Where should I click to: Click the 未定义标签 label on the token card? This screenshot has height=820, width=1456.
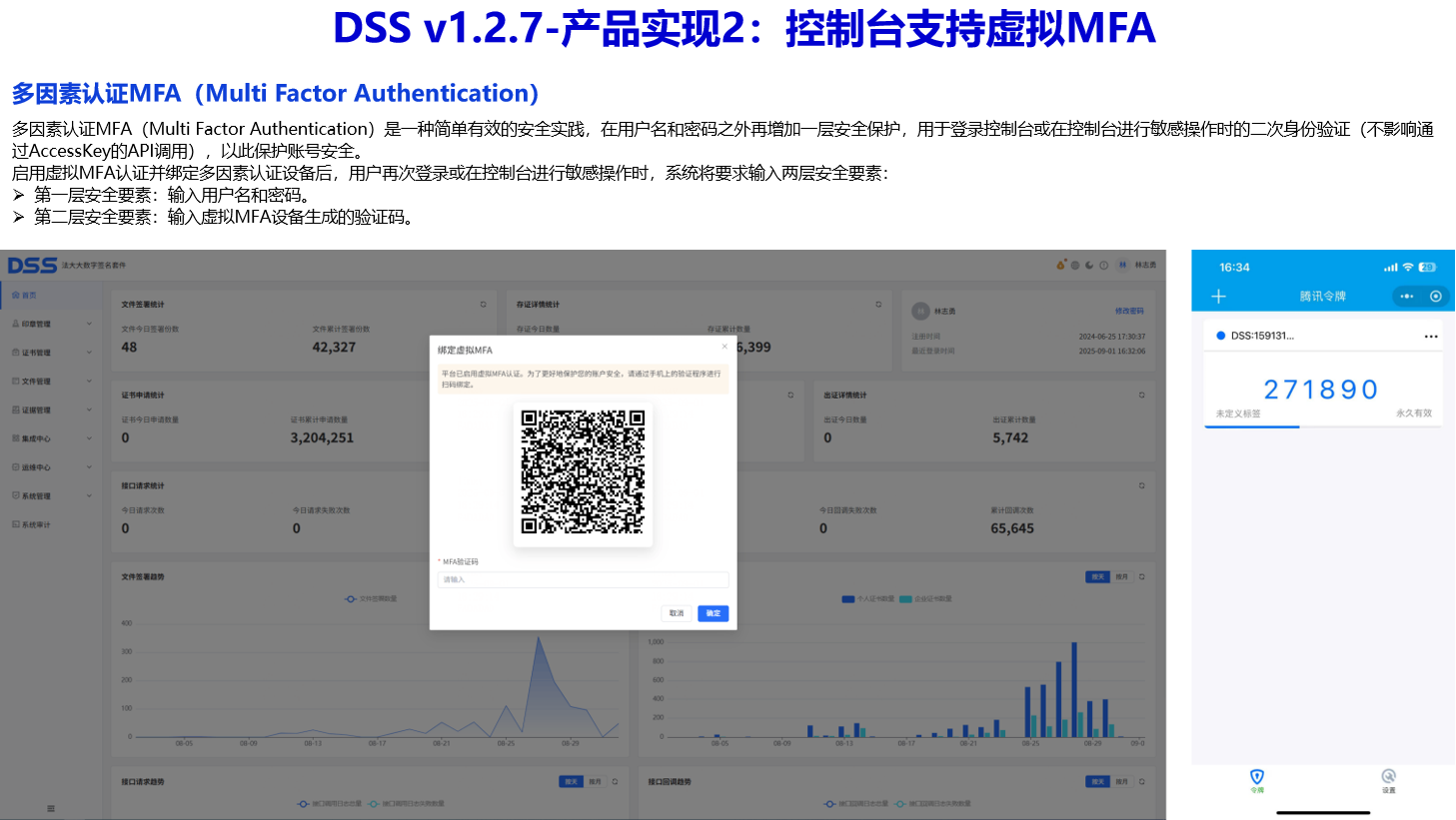coord(1238,413)
